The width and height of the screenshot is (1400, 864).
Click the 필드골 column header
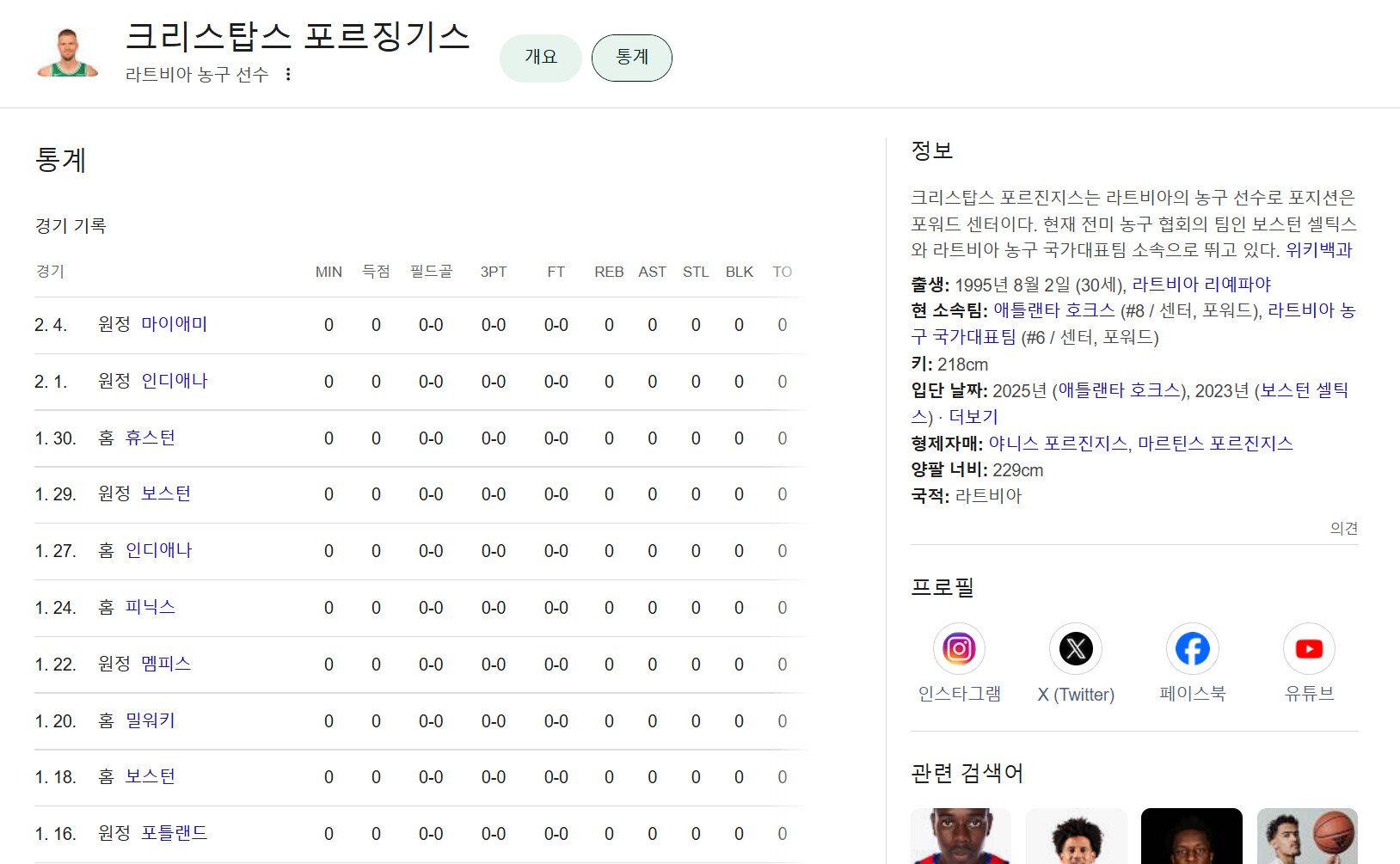tap(431, 272)
